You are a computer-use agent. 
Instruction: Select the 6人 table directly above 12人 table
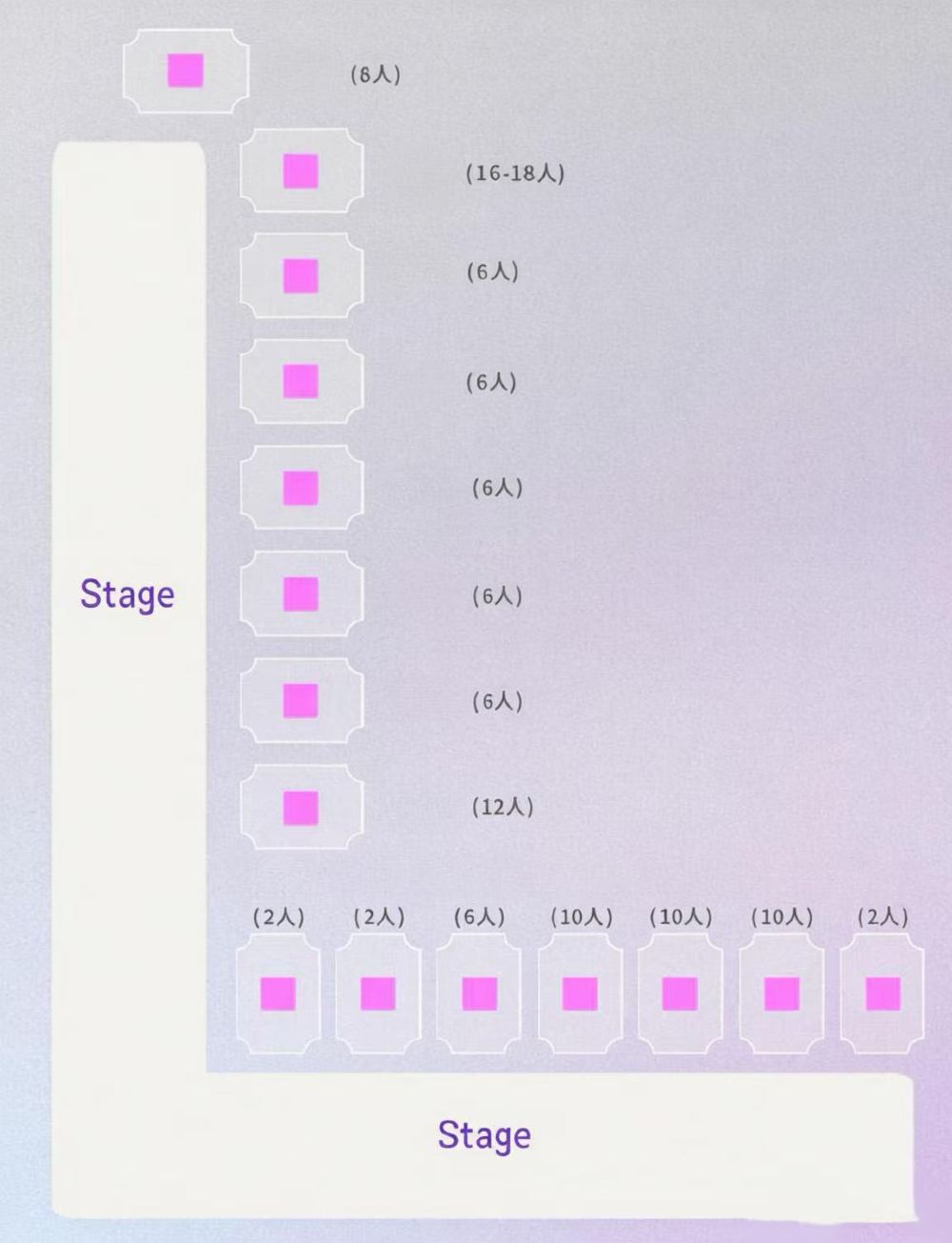(x=301, y=701)
